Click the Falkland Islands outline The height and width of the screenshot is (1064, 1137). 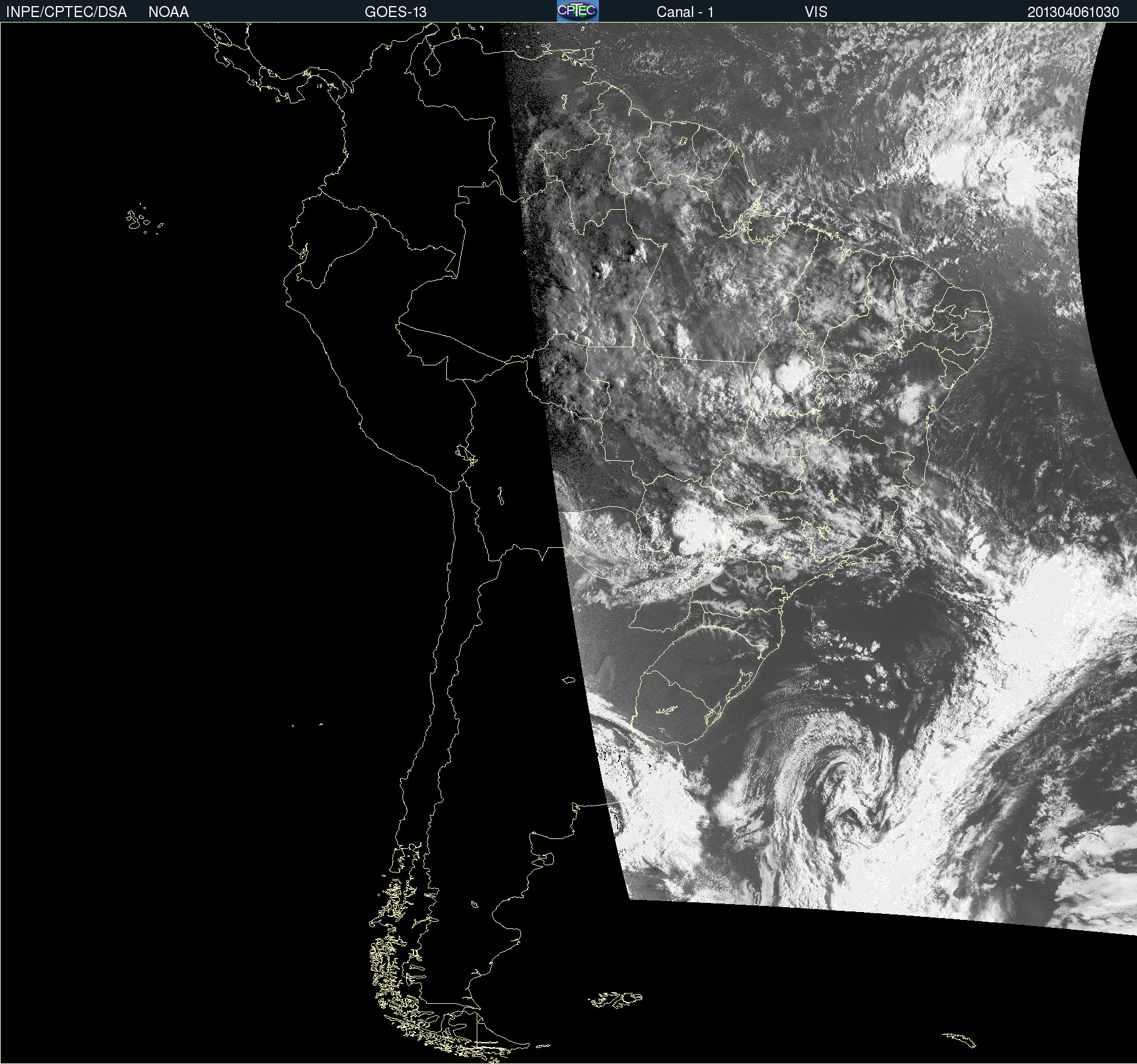point(615,1000)
